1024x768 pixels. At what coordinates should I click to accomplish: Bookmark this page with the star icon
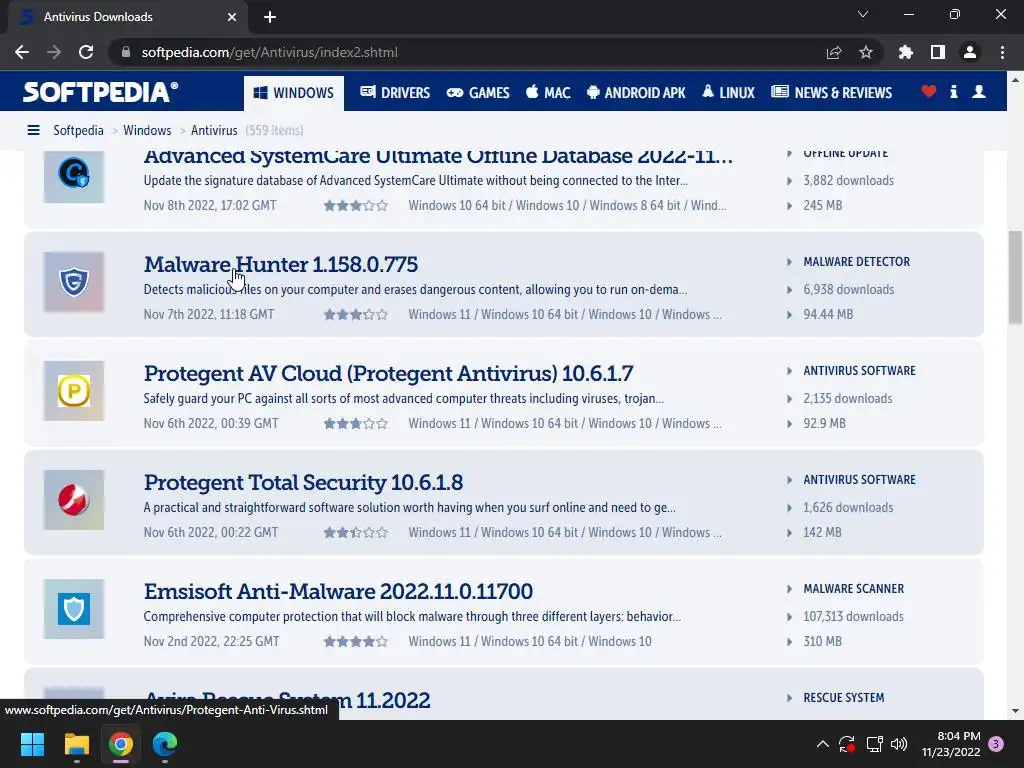click(x=866, y=52)
